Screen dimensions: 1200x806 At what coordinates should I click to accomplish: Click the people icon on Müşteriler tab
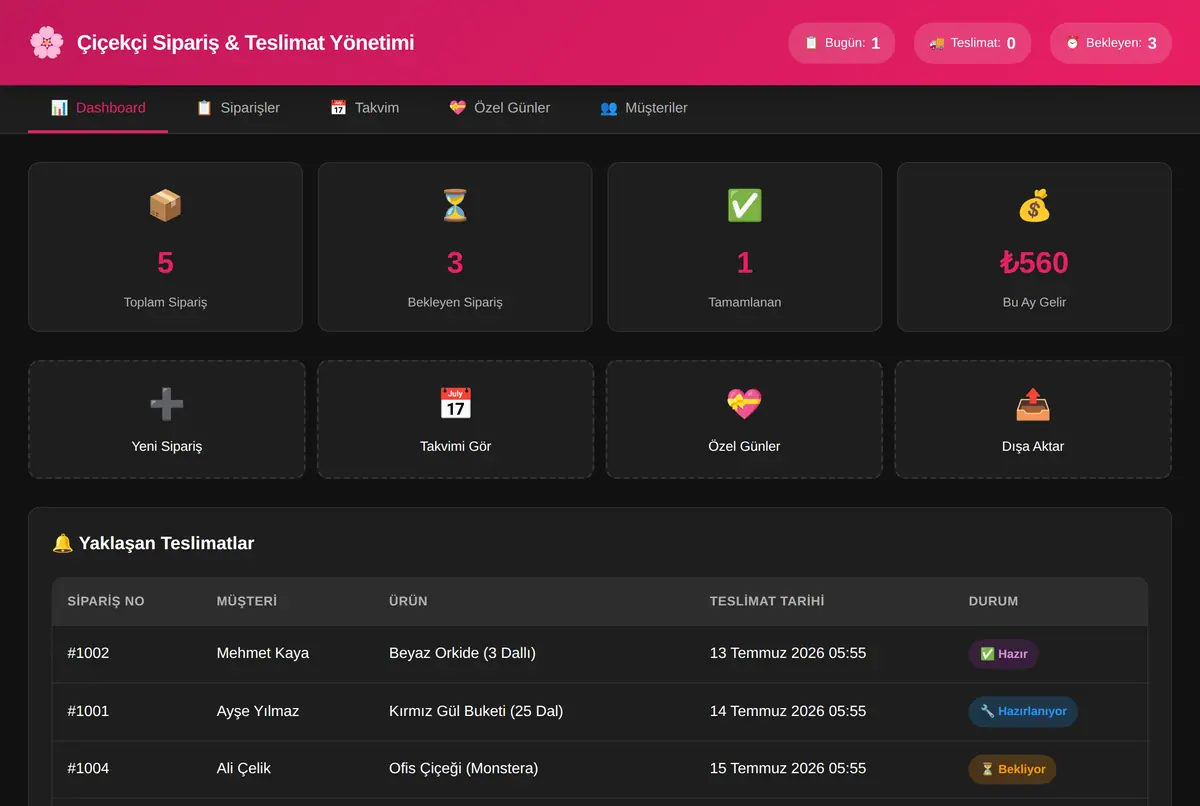[x=608, y=108]
